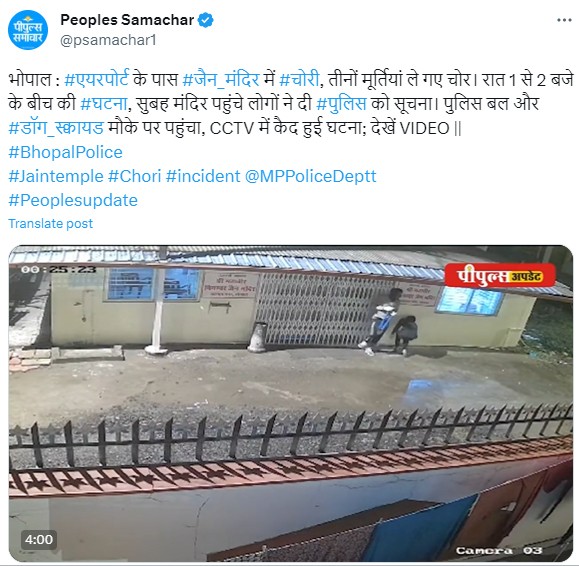The height and width of the screenshot is (566, 579).
Task: Play the CCTV video thumbnail
Action: tap(291, 403)
